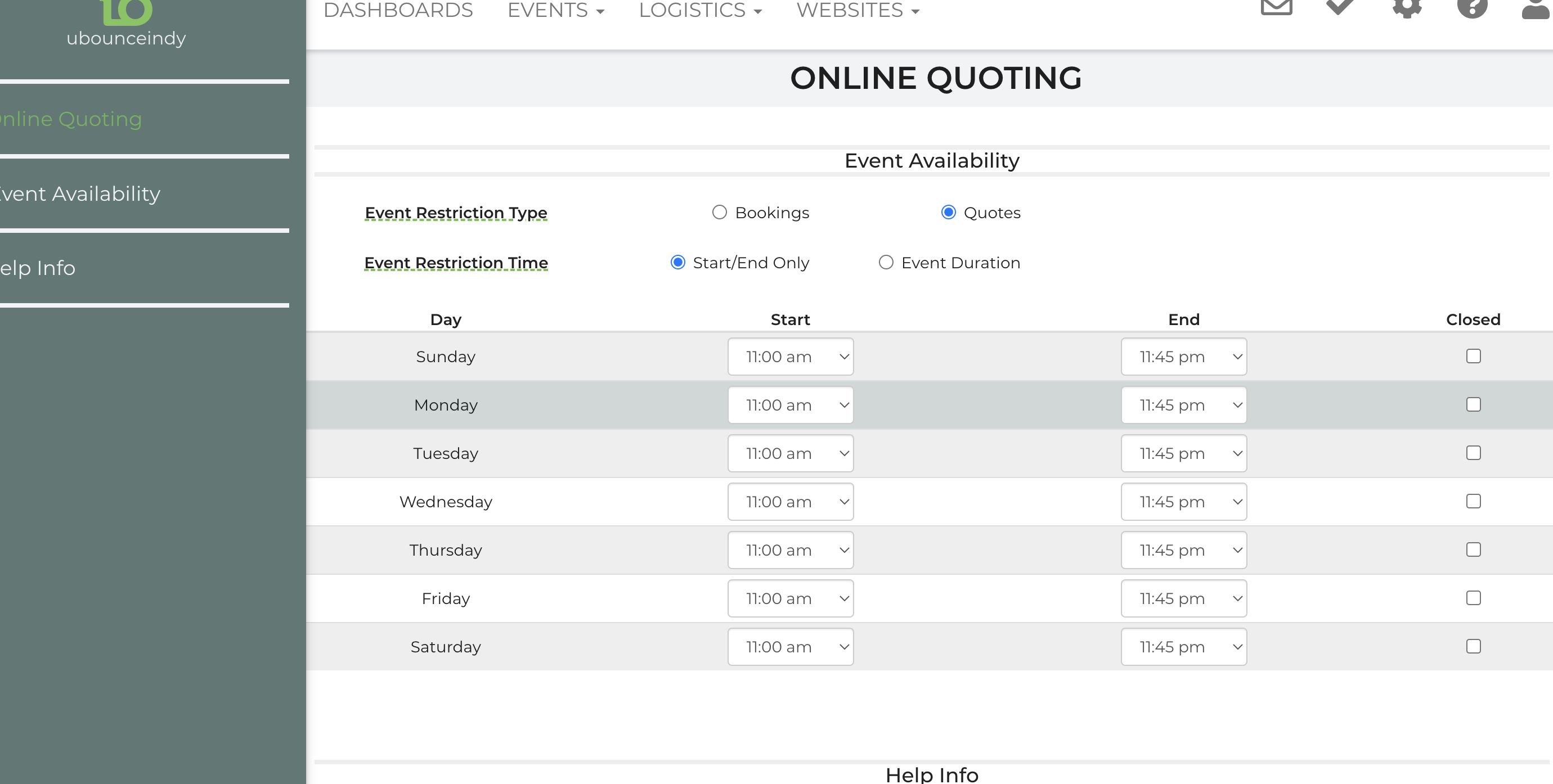Click the checkmark tasks icon
1553x784 pixels.
(x=1340, y=6)
